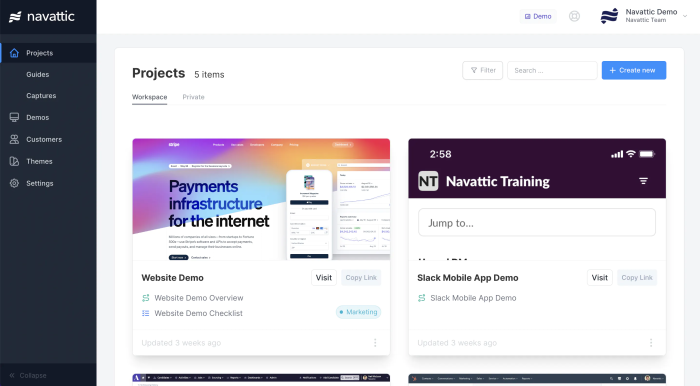Viewport: 700px width, 386px height.
Task: Click the Collapse sidebar chevron icon
Action: coord(12,375)
